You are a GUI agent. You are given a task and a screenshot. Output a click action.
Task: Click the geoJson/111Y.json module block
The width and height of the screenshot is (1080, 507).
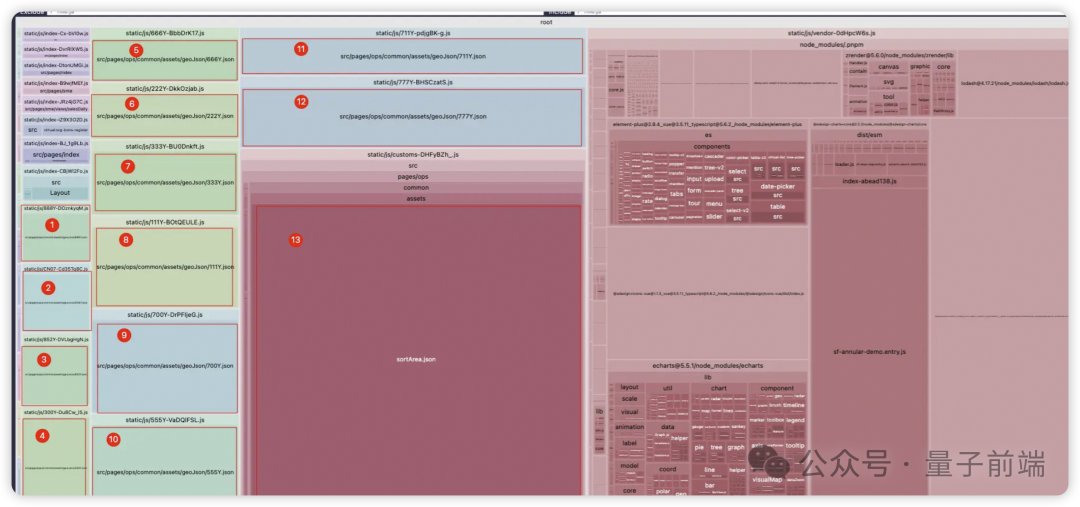point(165,267)
